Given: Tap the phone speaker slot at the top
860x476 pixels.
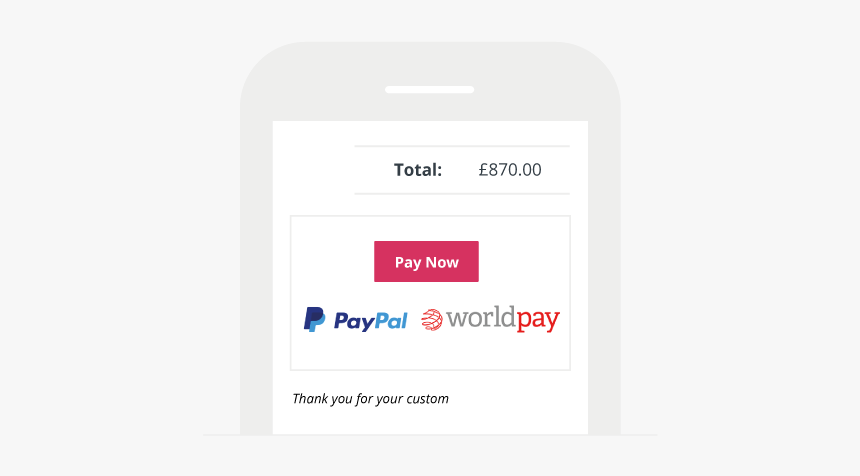Looking at the screenshot, I should (x=429, y=89).
